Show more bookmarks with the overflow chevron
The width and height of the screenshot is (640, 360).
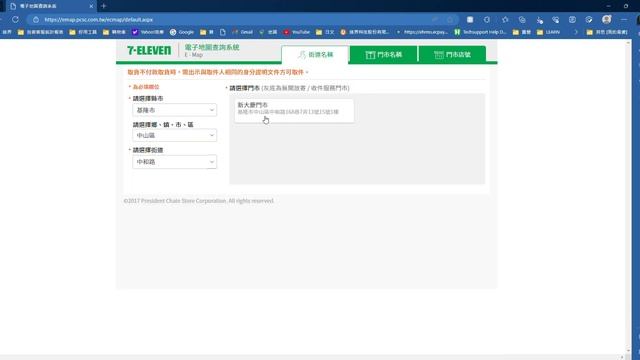point(576,32)
